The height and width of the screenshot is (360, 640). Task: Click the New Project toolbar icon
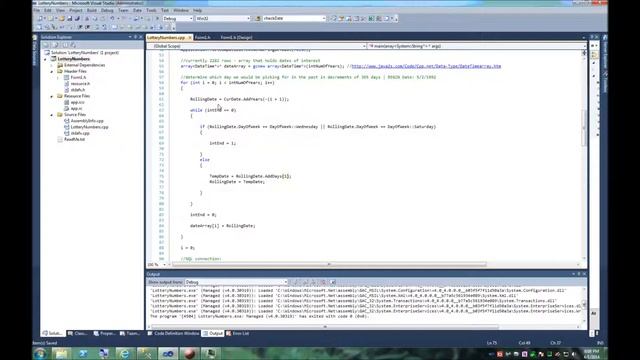[40, 18]
